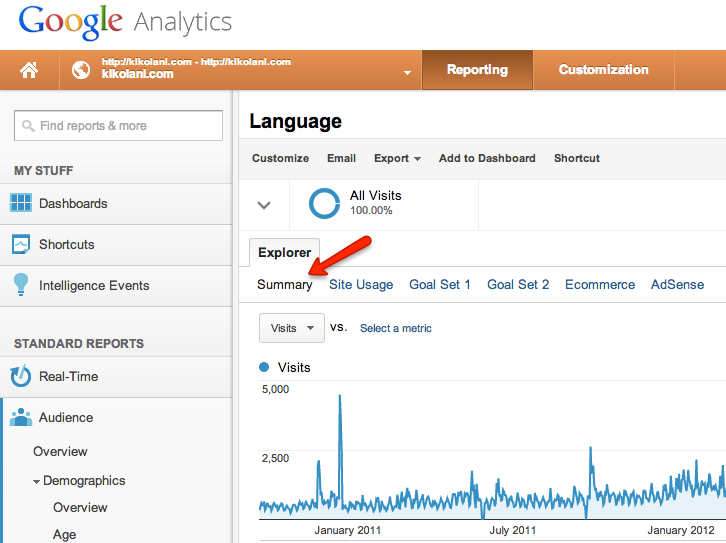Image resolution: width=726 pixels, height=543 pixels.
Task: Open the Goal Set 1 tab
Action: point(440,285)
